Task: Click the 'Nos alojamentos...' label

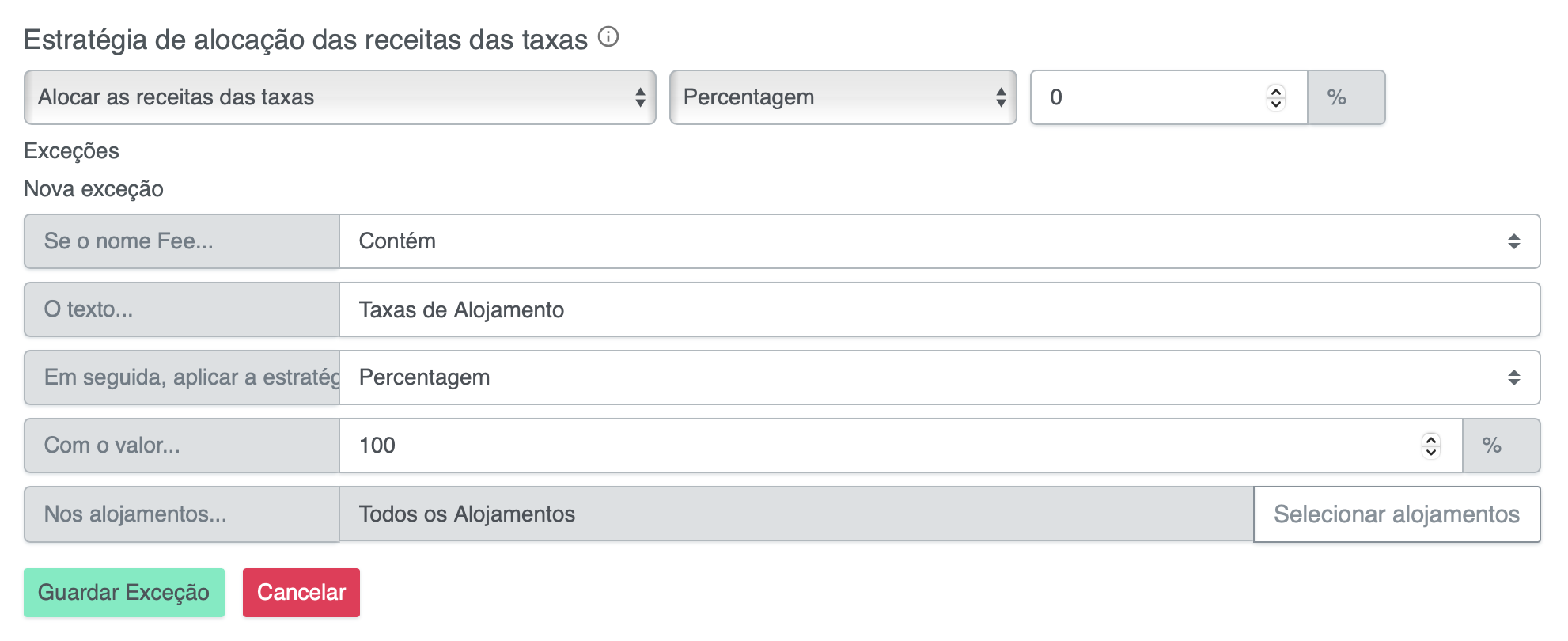Action: coord(181,514)
